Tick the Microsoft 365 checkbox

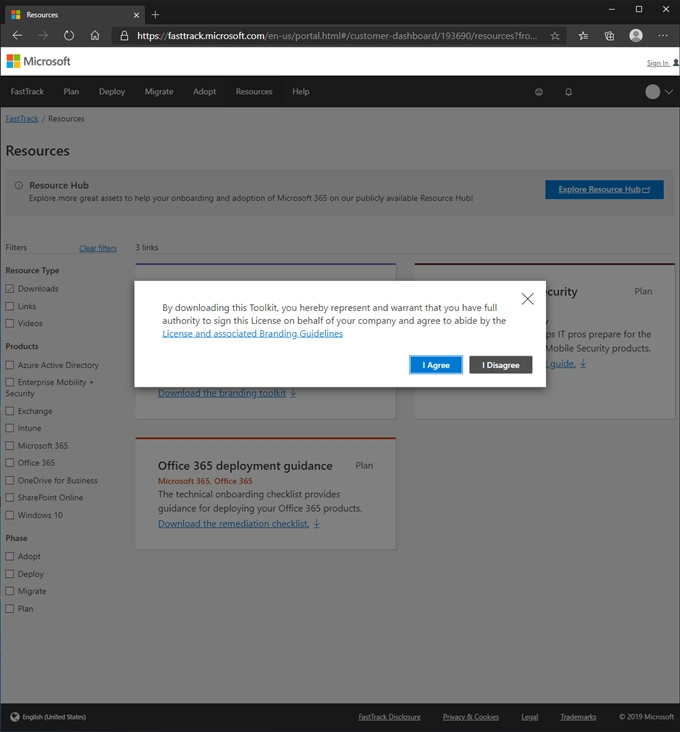[x=10, y=445]
